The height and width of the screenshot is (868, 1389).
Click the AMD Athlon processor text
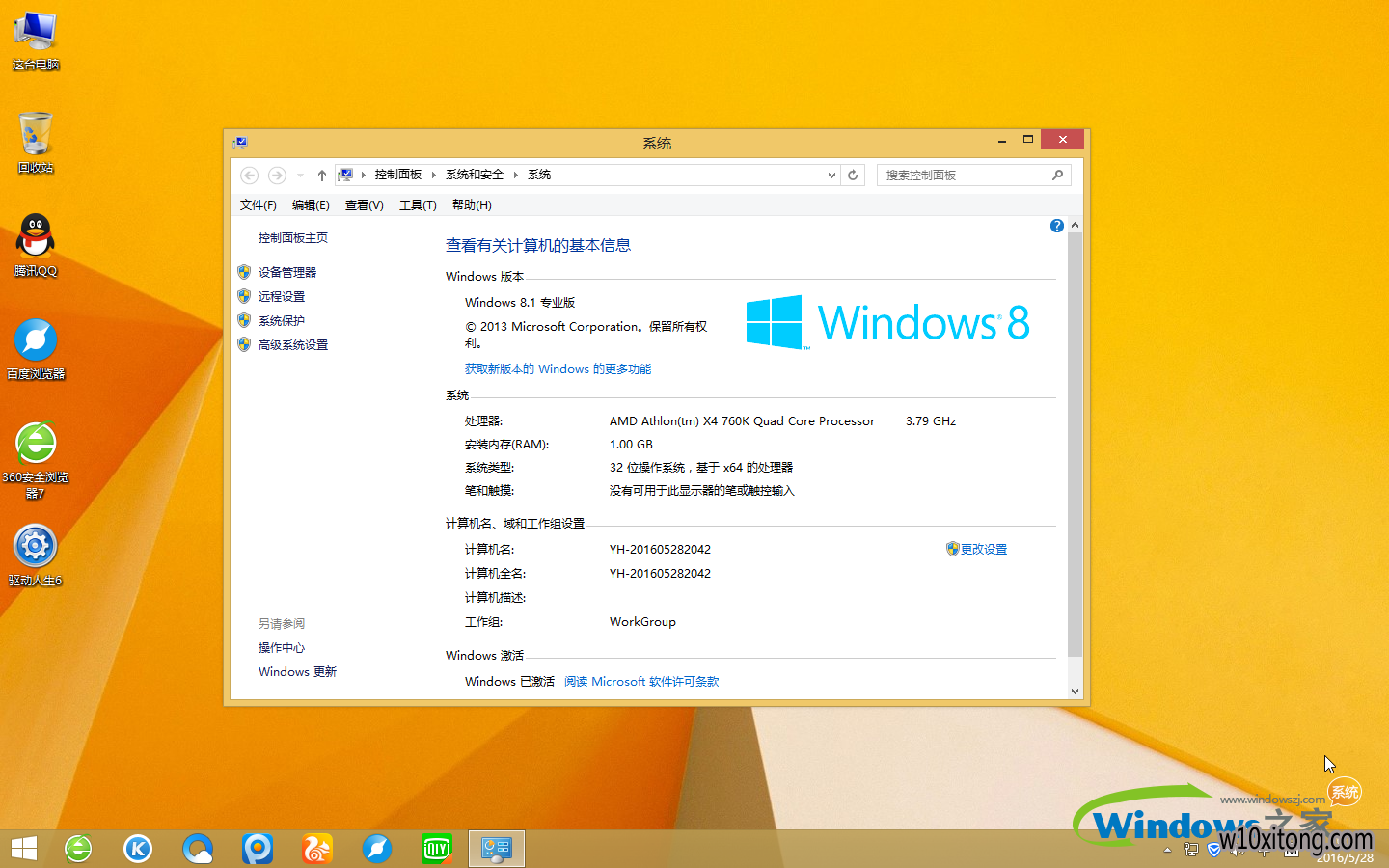tap(742, 420)
